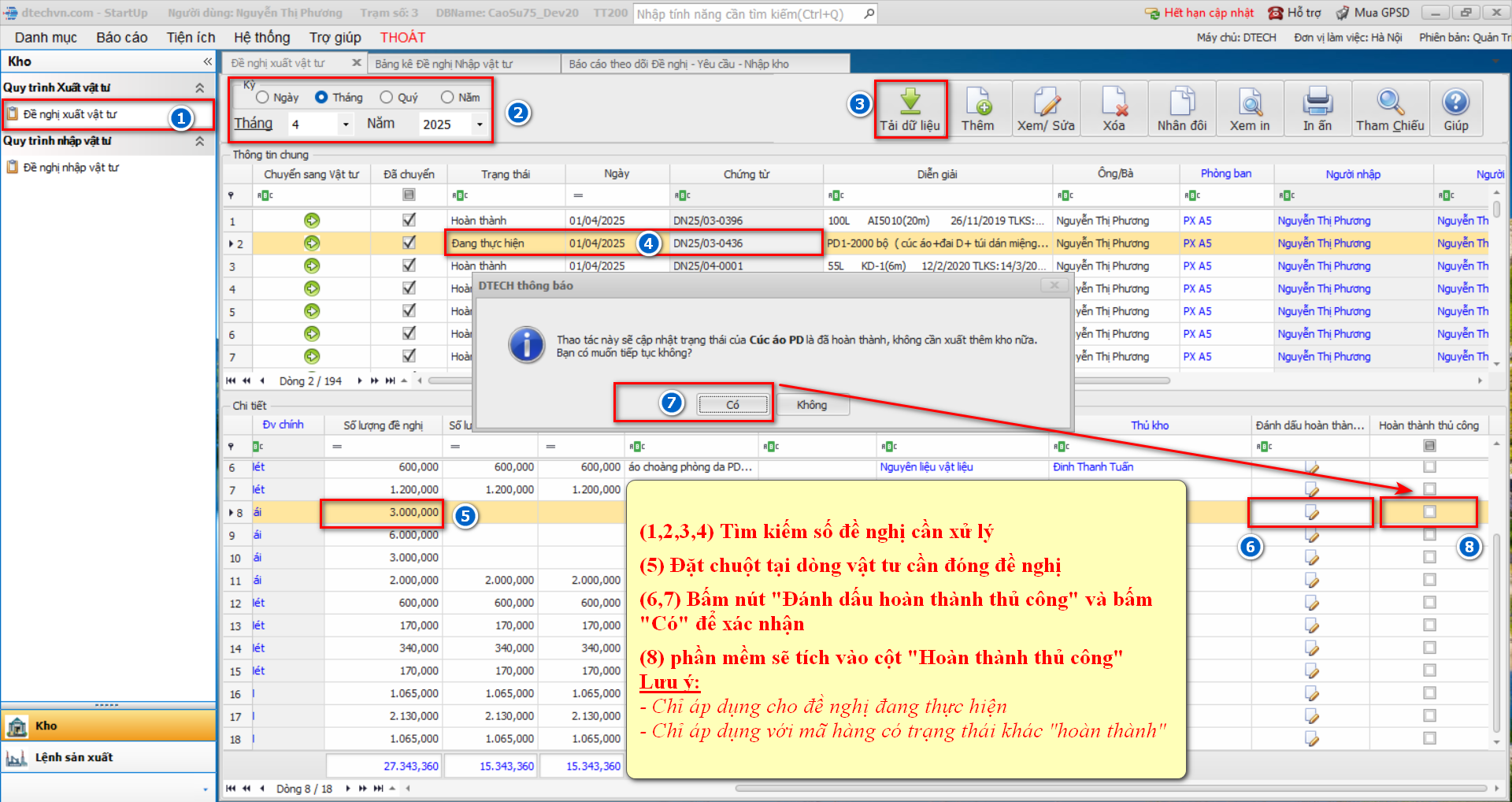Click the Xóa delete icon
Screen dimensions: 1512x802
(1114, 102)
